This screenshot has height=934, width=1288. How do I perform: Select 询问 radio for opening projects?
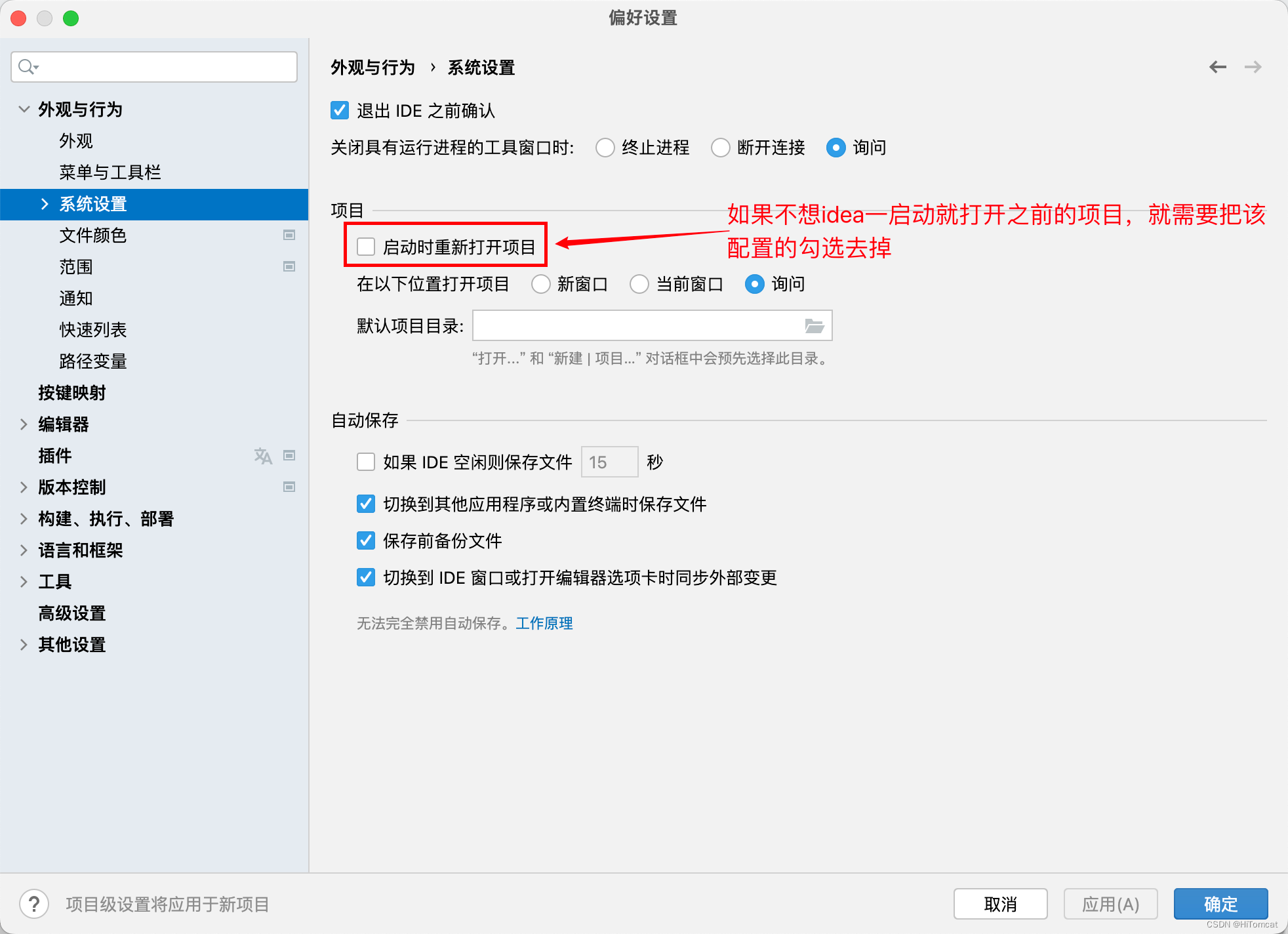click(755, 284)
